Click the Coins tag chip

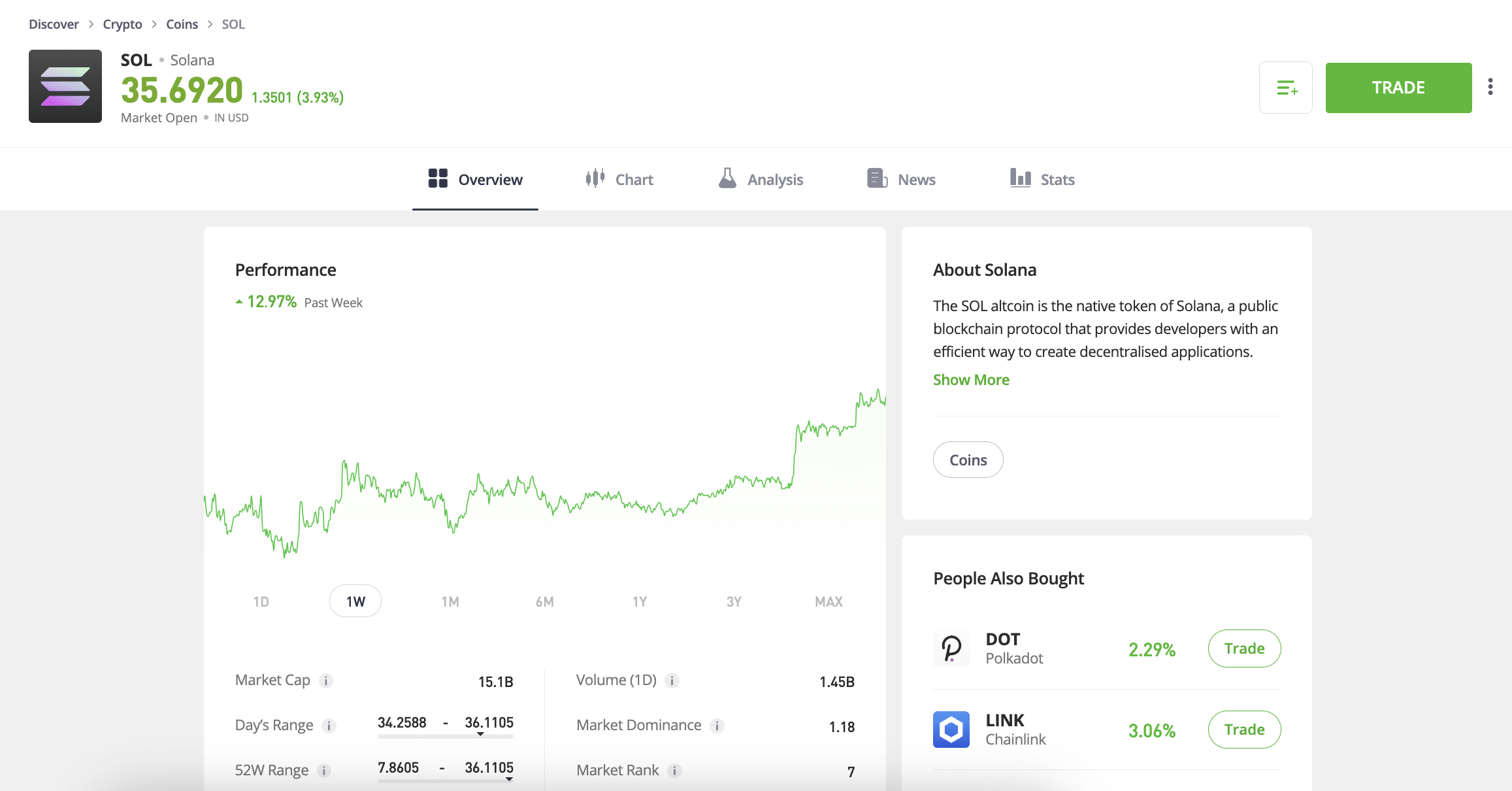[968, 460]
